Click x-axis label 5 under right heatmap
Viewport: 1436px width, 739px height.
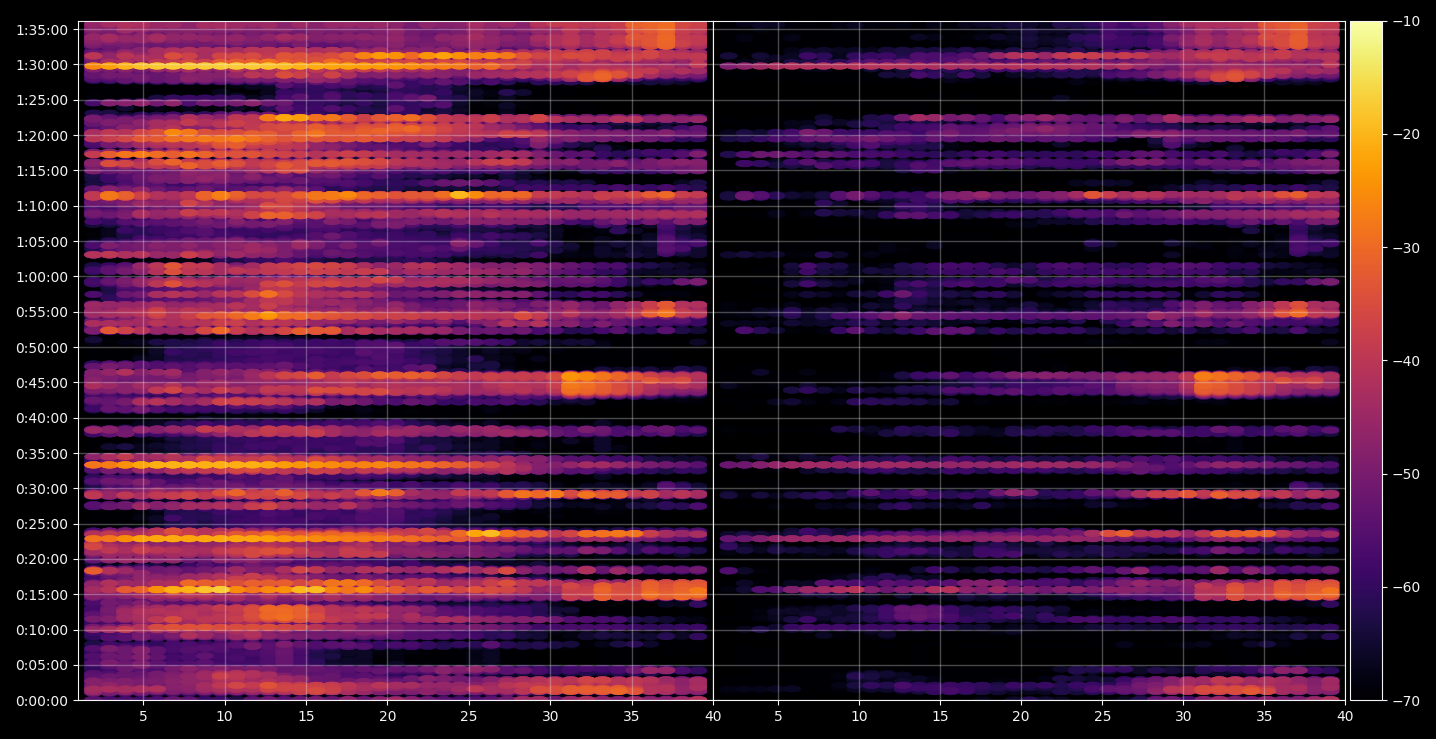pos(777,716)
